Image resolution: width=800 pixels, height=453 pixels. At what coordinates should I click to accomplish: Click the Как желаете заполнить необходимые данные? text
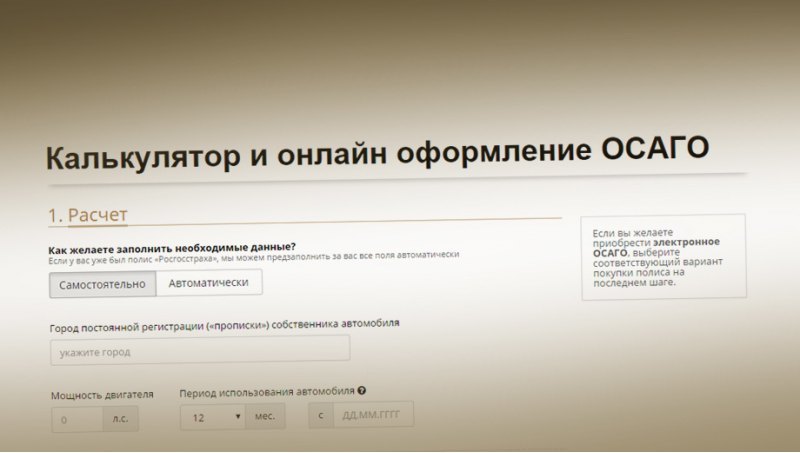pos(172,248)
